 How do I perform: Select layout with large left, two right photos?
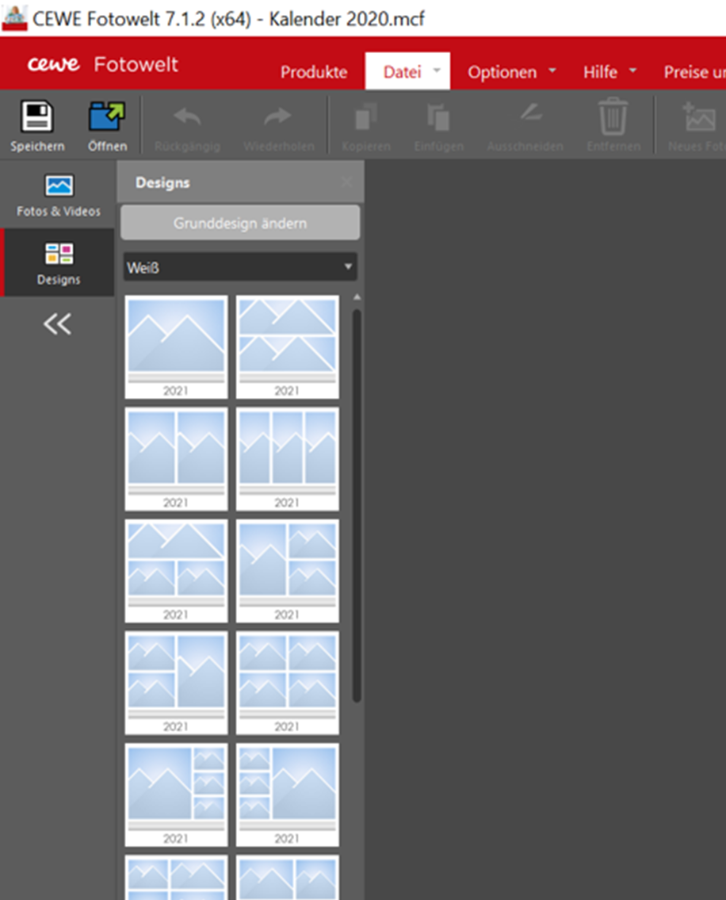click(x=288, y=571)
